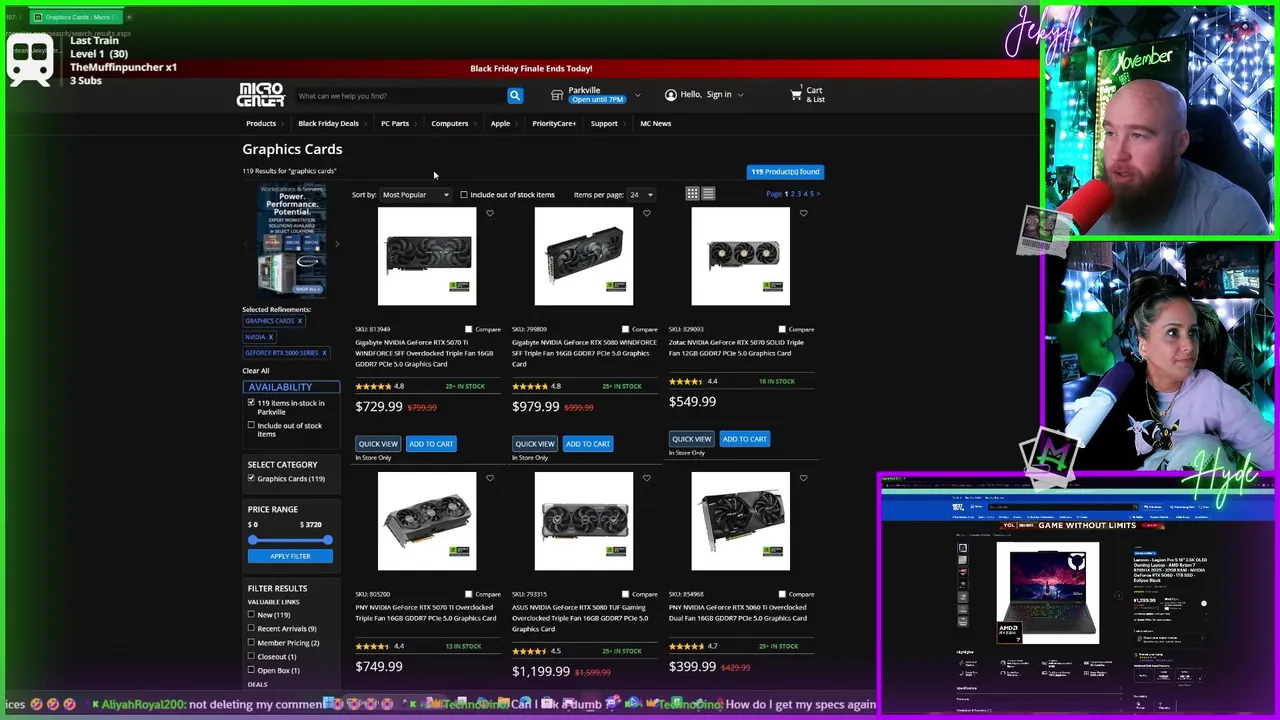
Task: Select the Graphics Cards browser tab
Action: (x=75, y=17)
